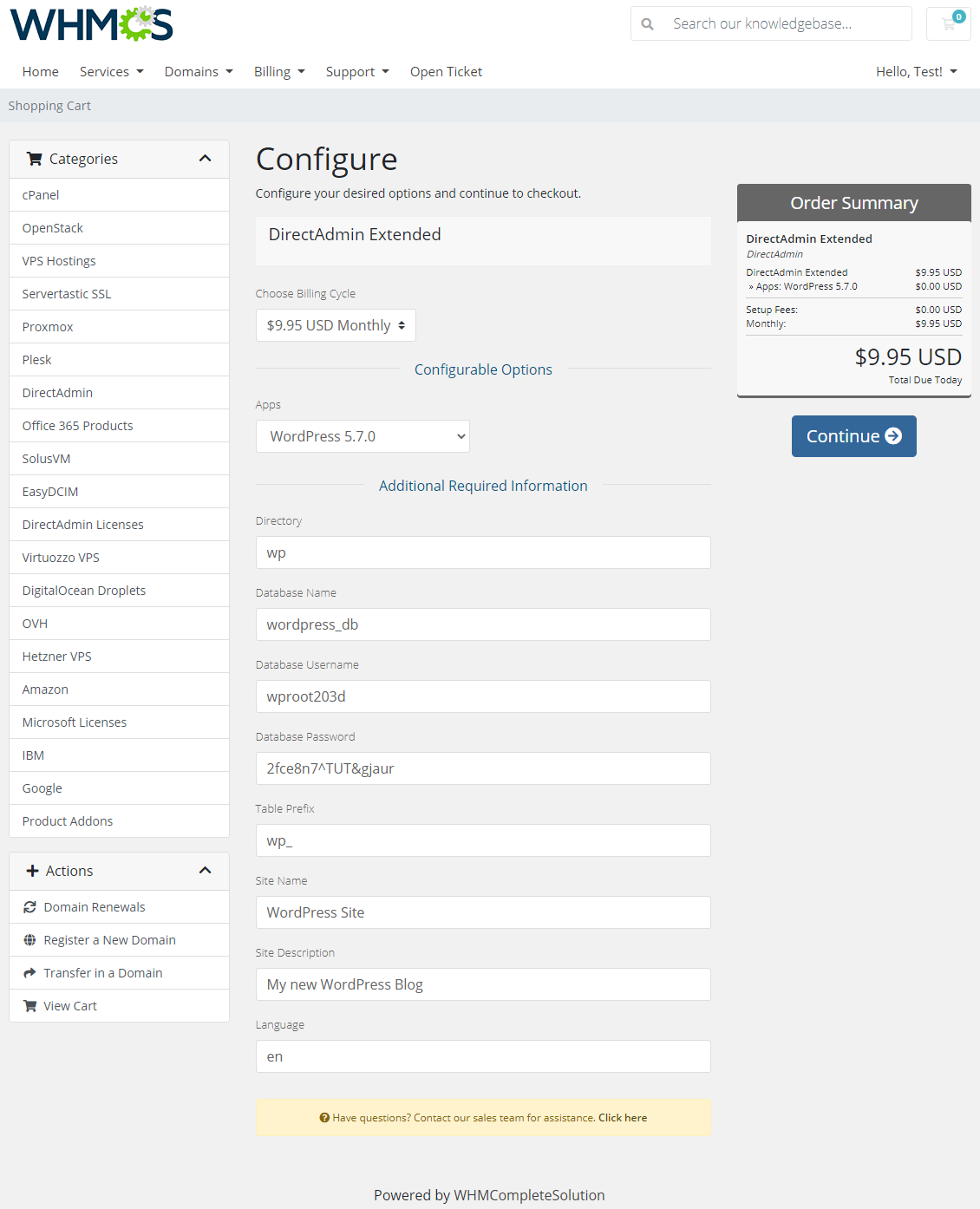Click the cart icon next to View Cart
This screenshot has width=980, height=1209.
[x=29, y=1005]
